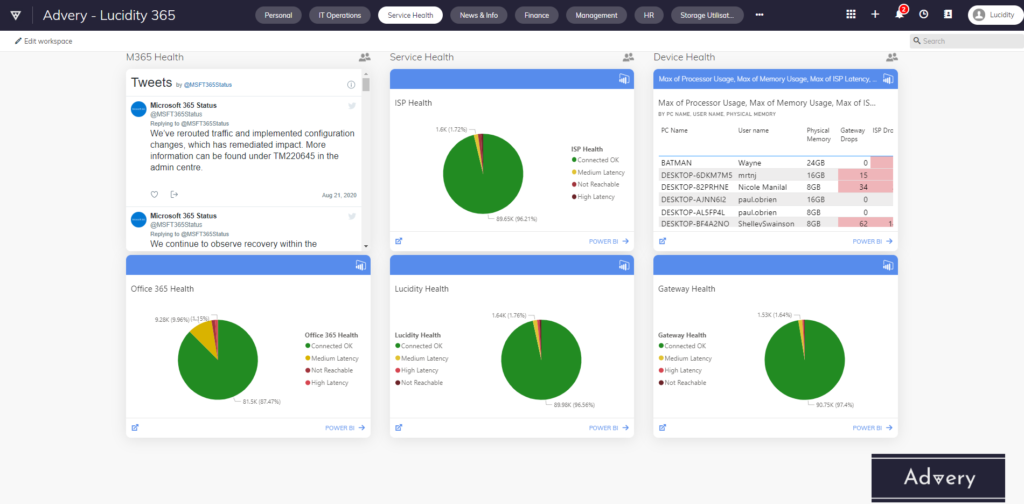The width and height of the screenshot is (1024, 504).
Task: Sort by PC Name column header
Action: pyautogui.click(x=675, y=131)
